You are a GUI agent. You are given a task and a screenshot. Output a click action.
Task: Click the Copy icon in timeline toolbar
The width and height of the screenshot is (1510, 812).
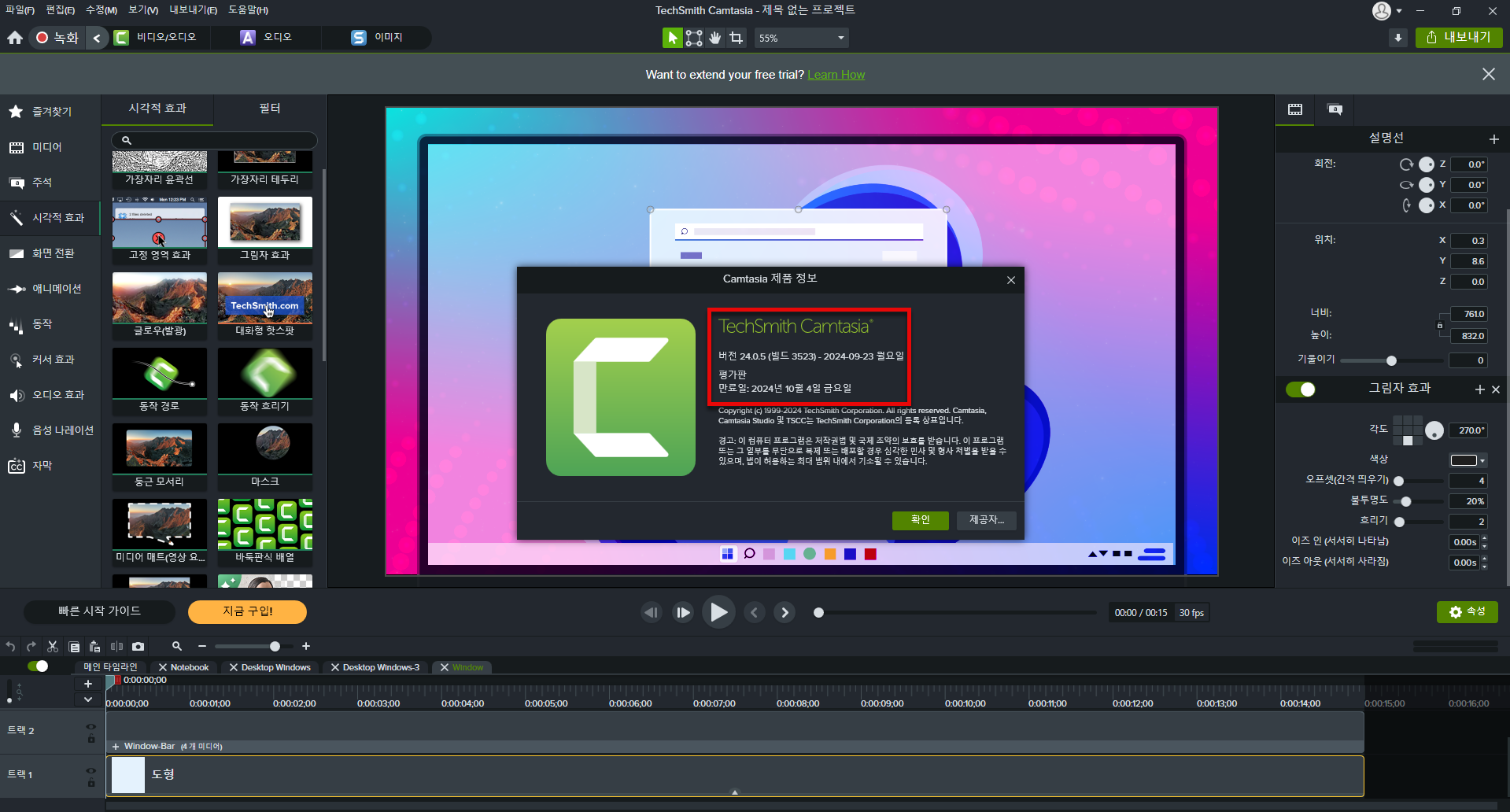pyautogui.click(x=74, y=646)
